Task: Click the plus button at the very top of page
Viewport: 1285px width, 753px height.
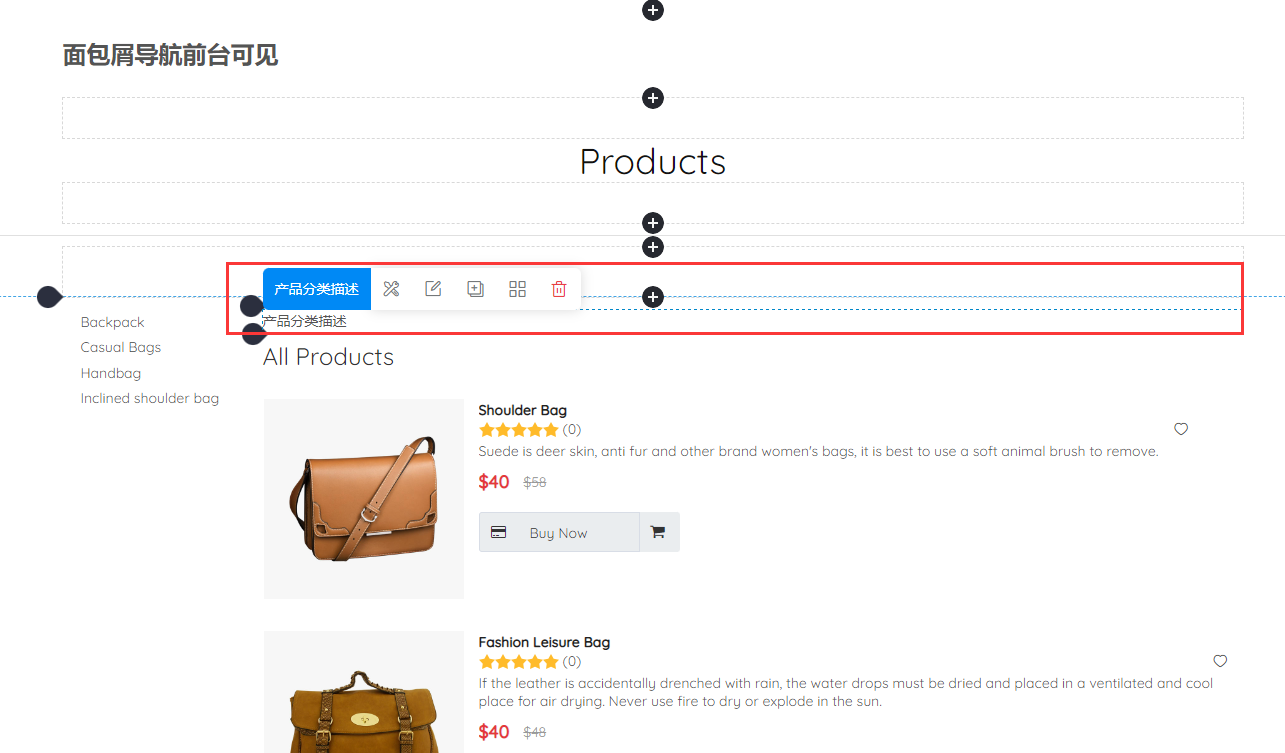Action: pyautogui.click(x=653, y=10)
